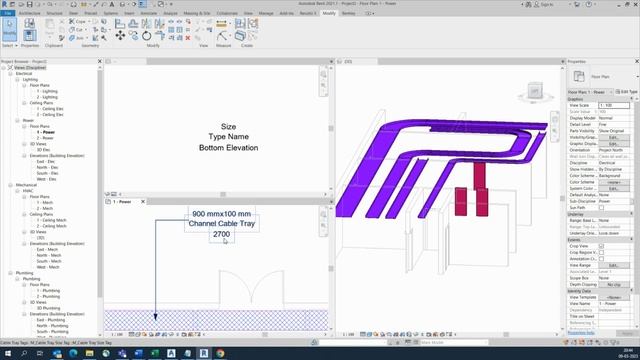Viewport: 640px width, 360px height.
Task: Click Edit Type button in Properties
Action: click(627, 92)
